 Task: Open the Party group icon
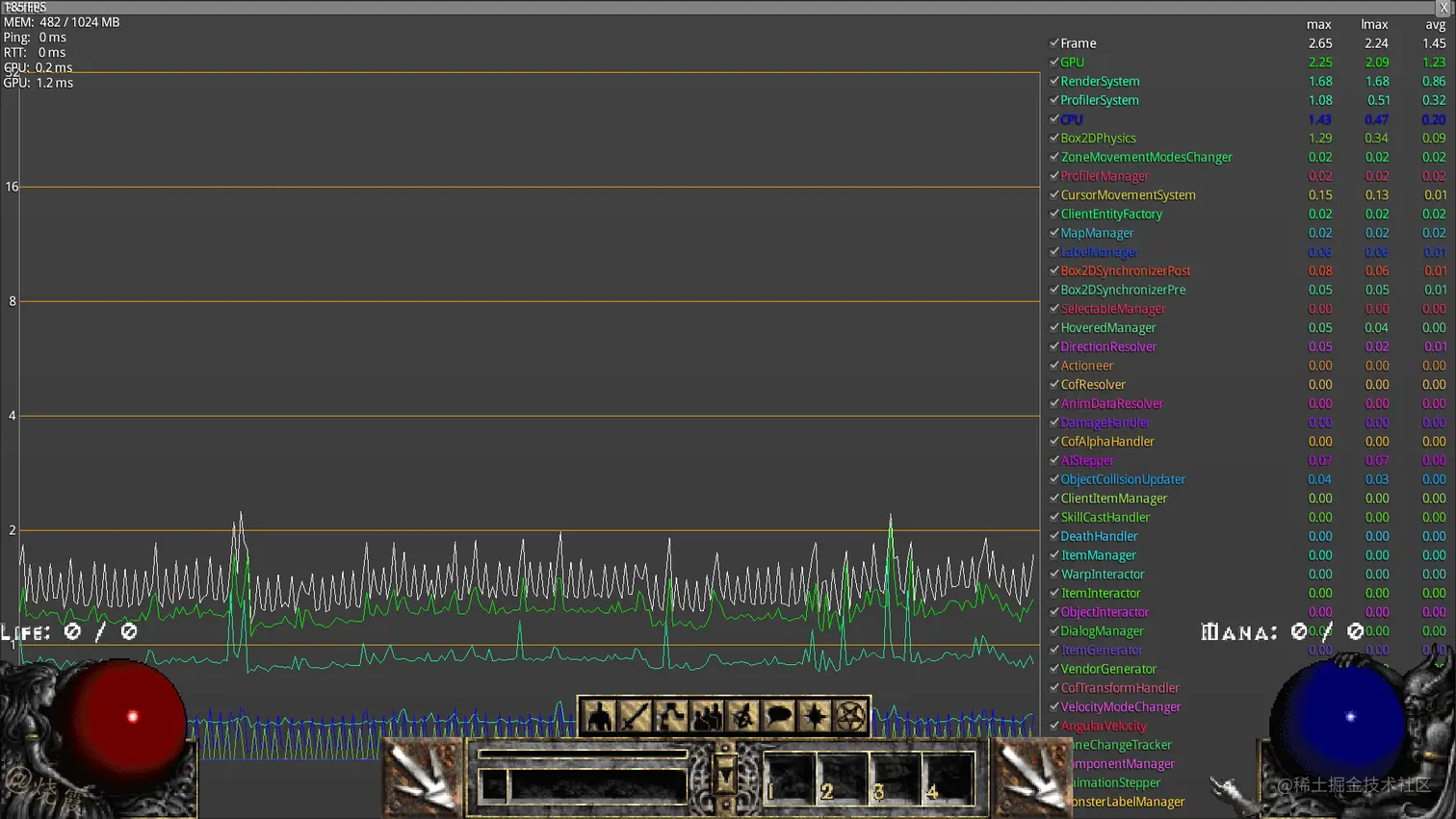707,716
